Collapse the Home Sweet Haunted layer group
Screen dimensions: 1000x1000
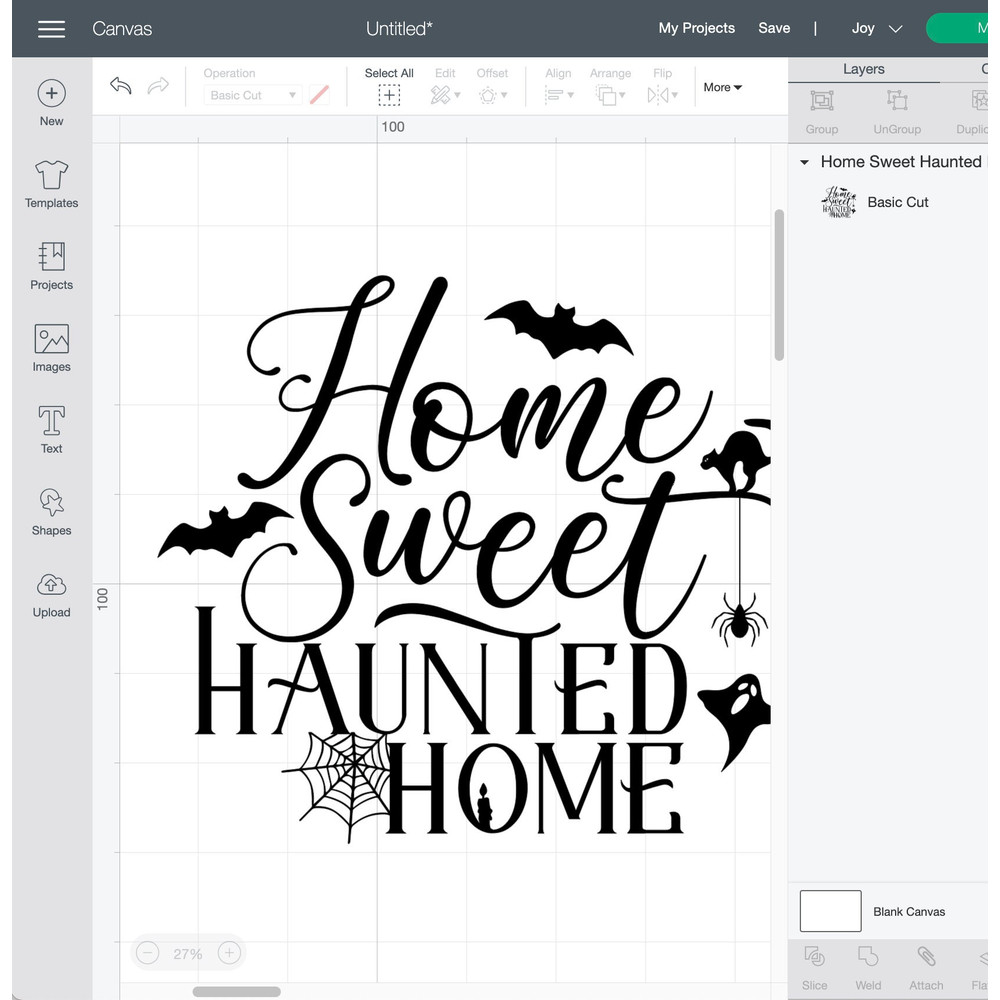click(805, 161)
